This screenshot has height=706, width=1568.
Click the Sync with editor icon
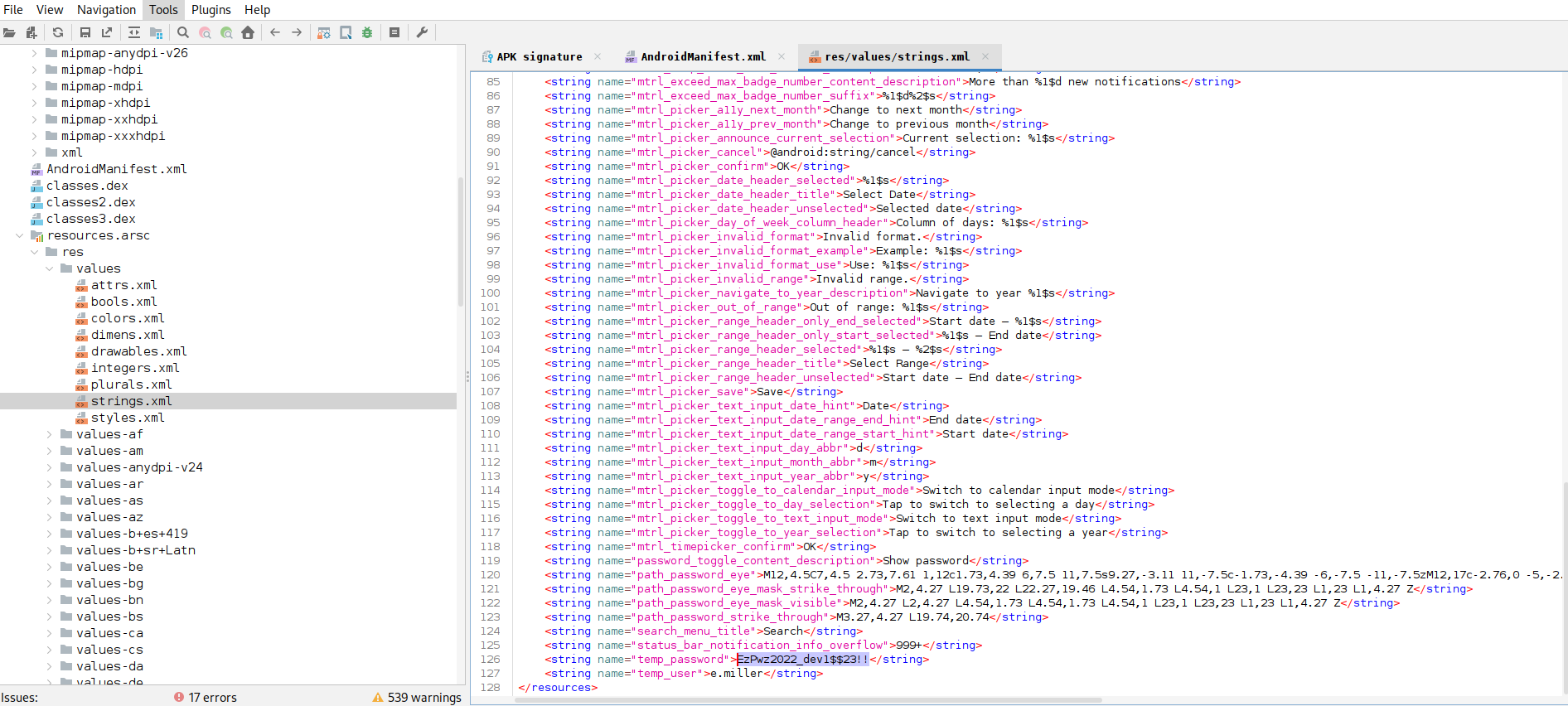pyautogui.click(x=133, y=32)
